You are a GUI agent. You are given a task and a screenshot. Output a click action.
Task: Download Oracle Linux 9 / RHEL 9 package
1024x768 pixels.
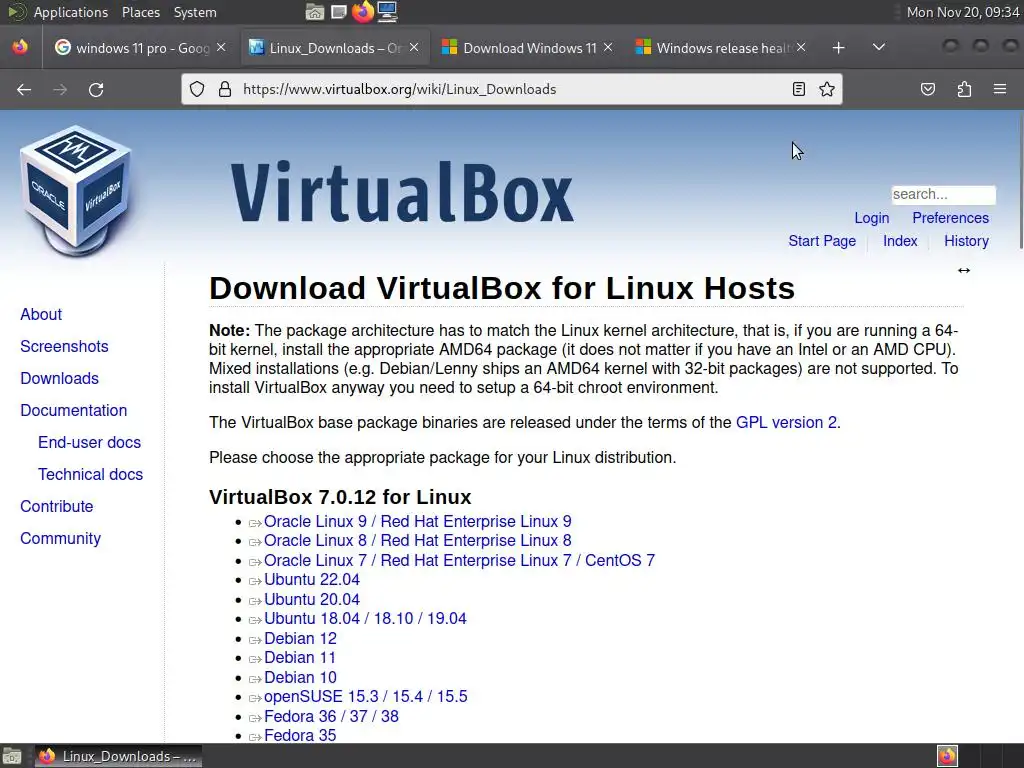pyautogui.click(x=417, y=522)
